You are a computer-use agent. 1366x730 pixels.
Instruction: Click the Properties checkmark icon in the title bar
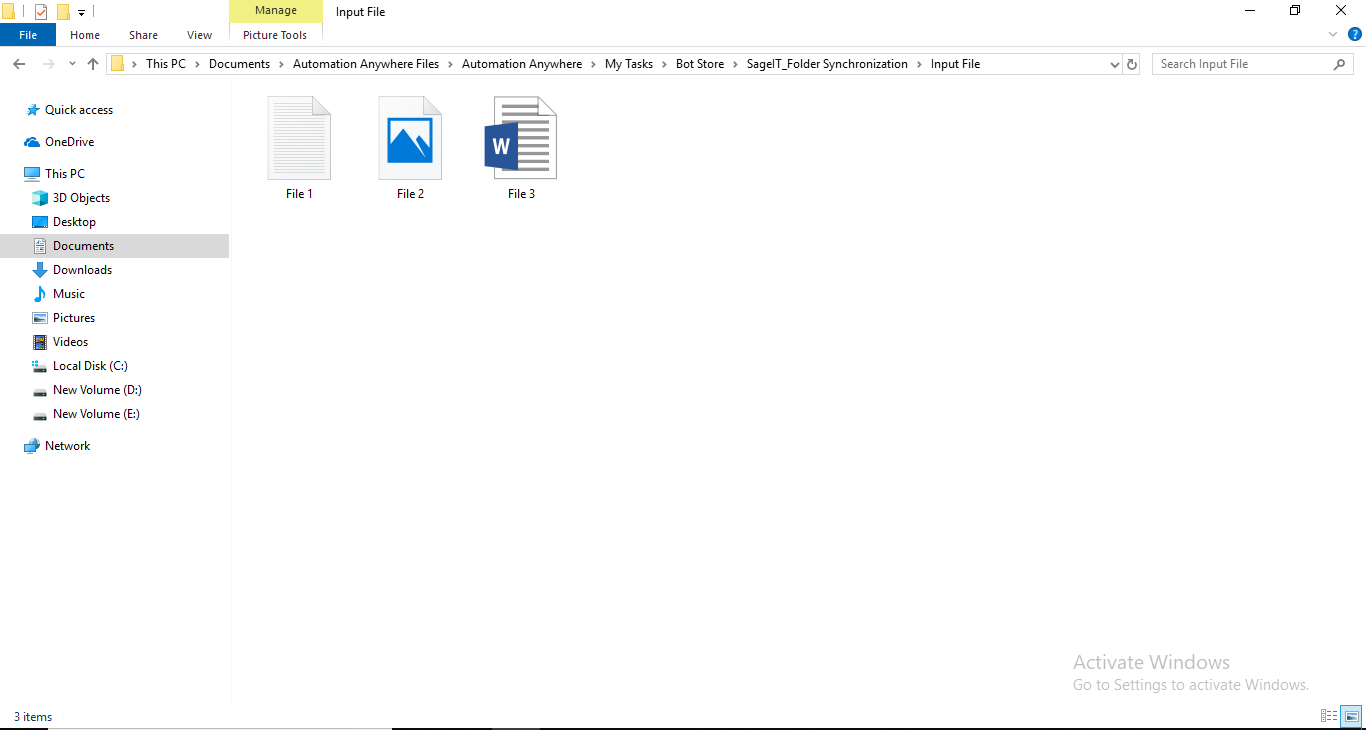[x=41, y=12]
